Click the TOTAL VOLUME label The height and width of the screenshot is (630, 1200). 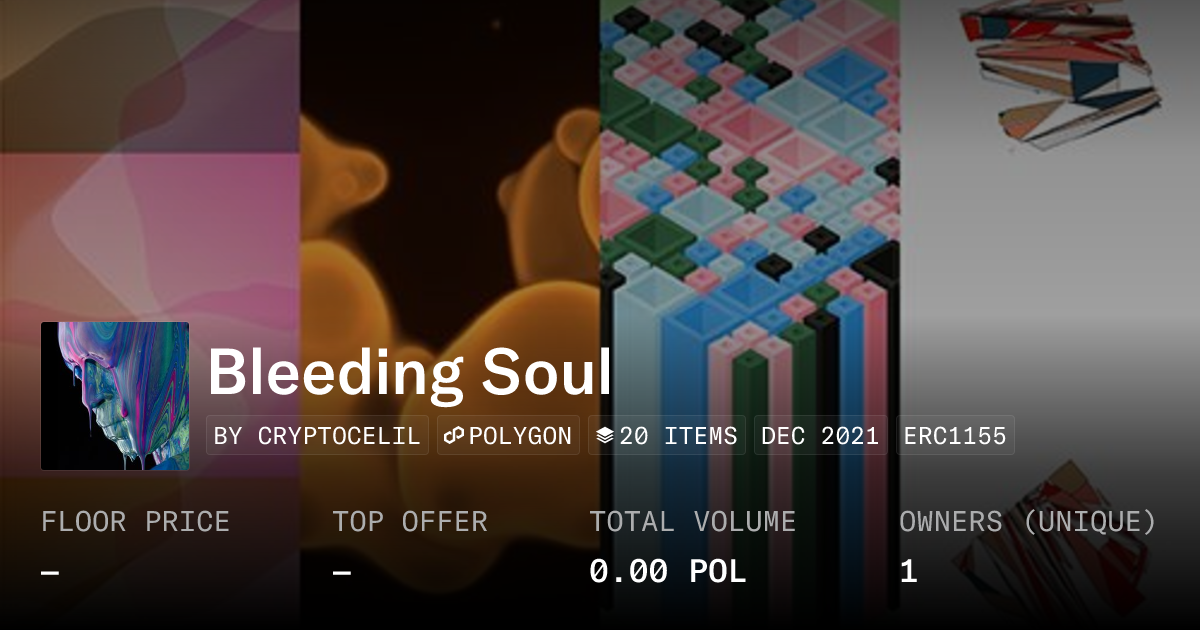tap(692, 522)
